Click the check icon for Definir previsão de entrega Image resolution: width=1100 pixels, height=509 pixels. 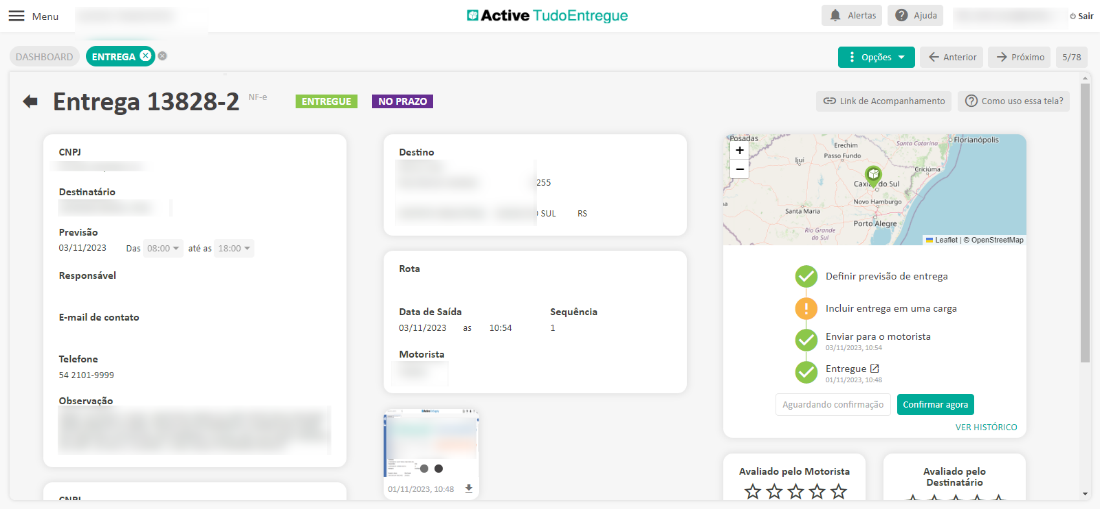[x=806, y=276]
